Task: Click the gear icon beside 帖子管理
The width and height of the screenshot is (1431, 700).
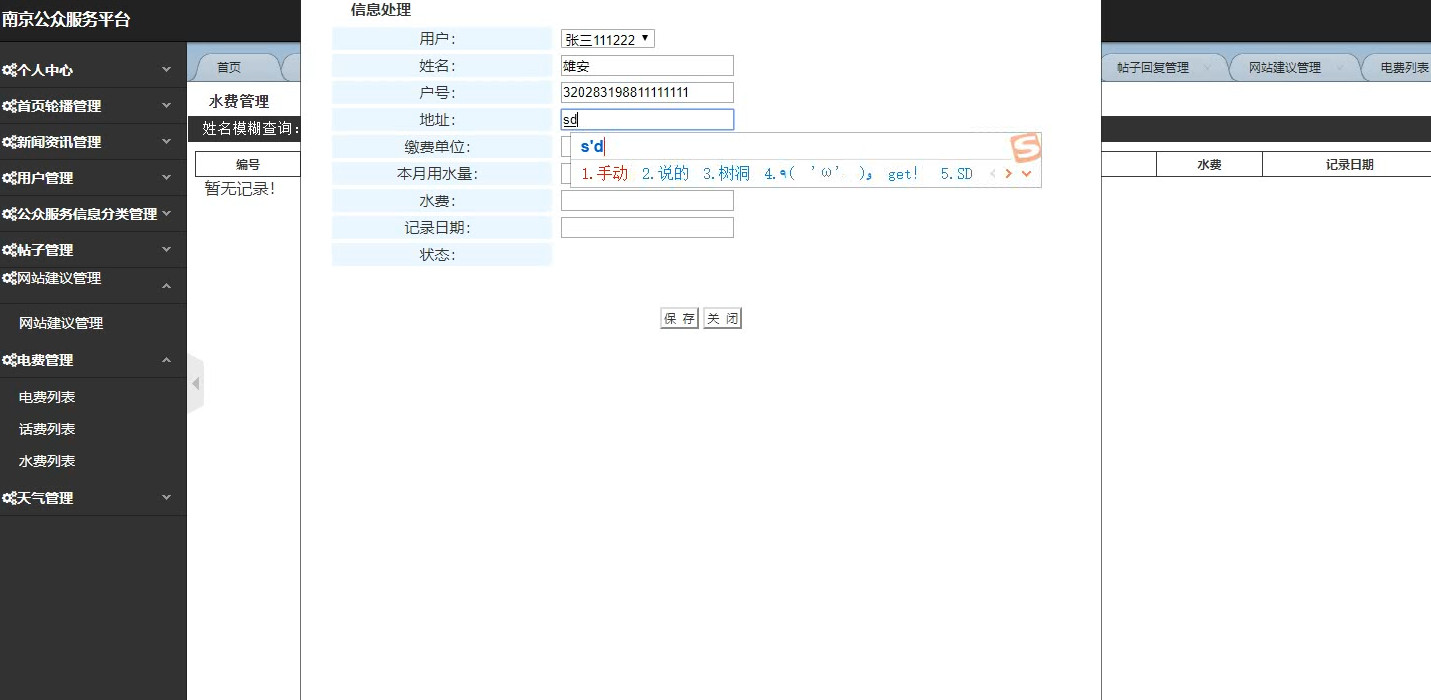Action: coord(9,250)
